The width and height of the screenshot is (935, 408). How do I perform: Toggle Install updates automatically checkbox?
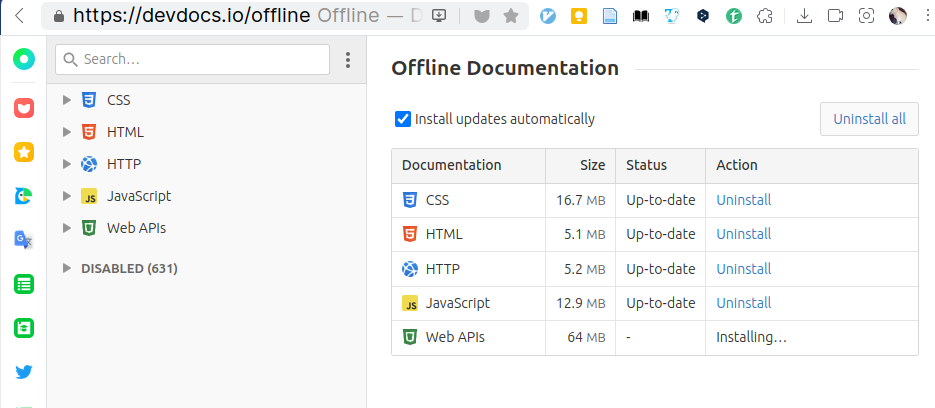pos(403,119)
